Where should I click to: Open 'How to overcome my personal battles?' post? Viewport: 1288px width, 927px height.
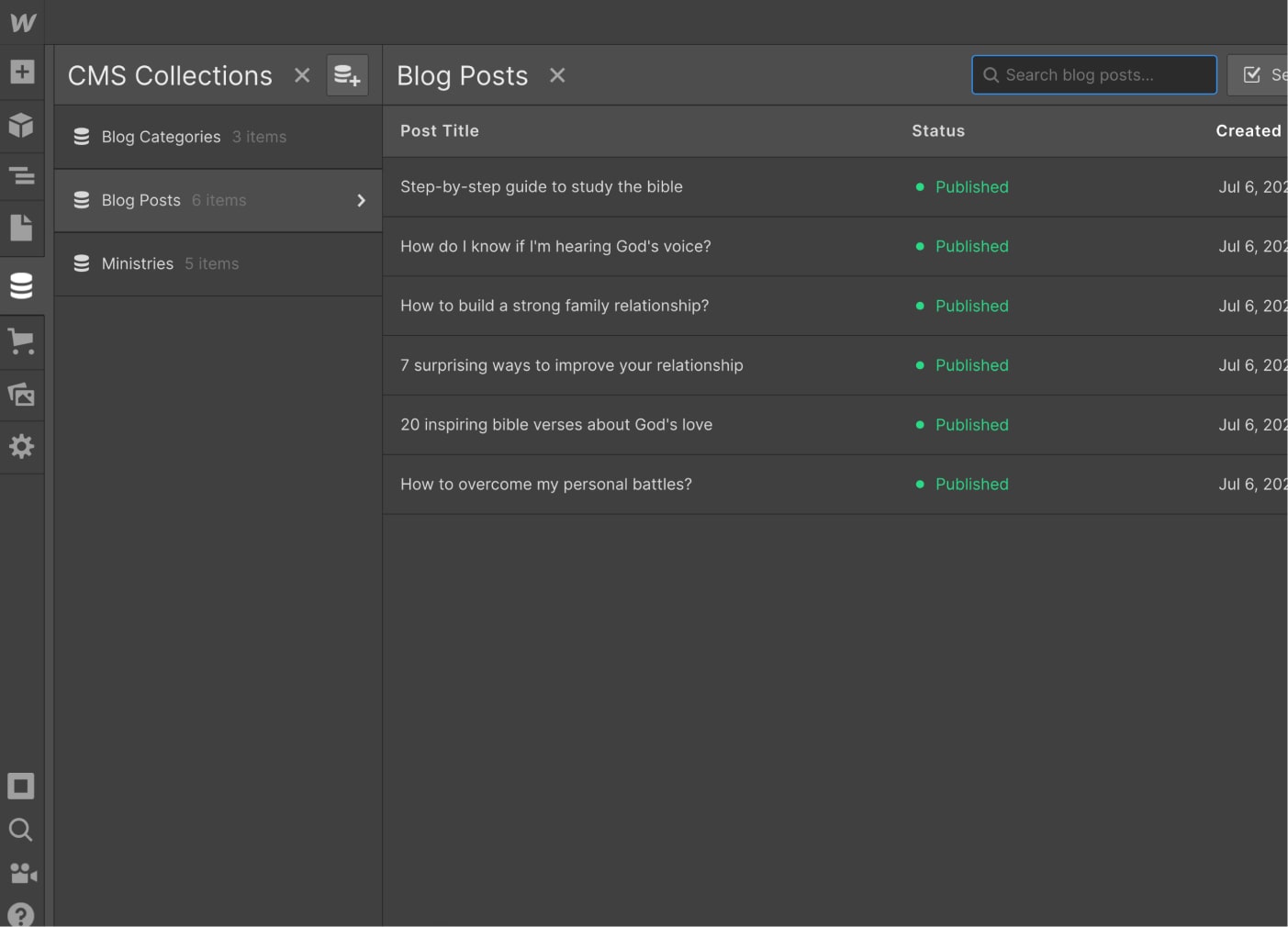pyautogui.click(x=546, y=484)
